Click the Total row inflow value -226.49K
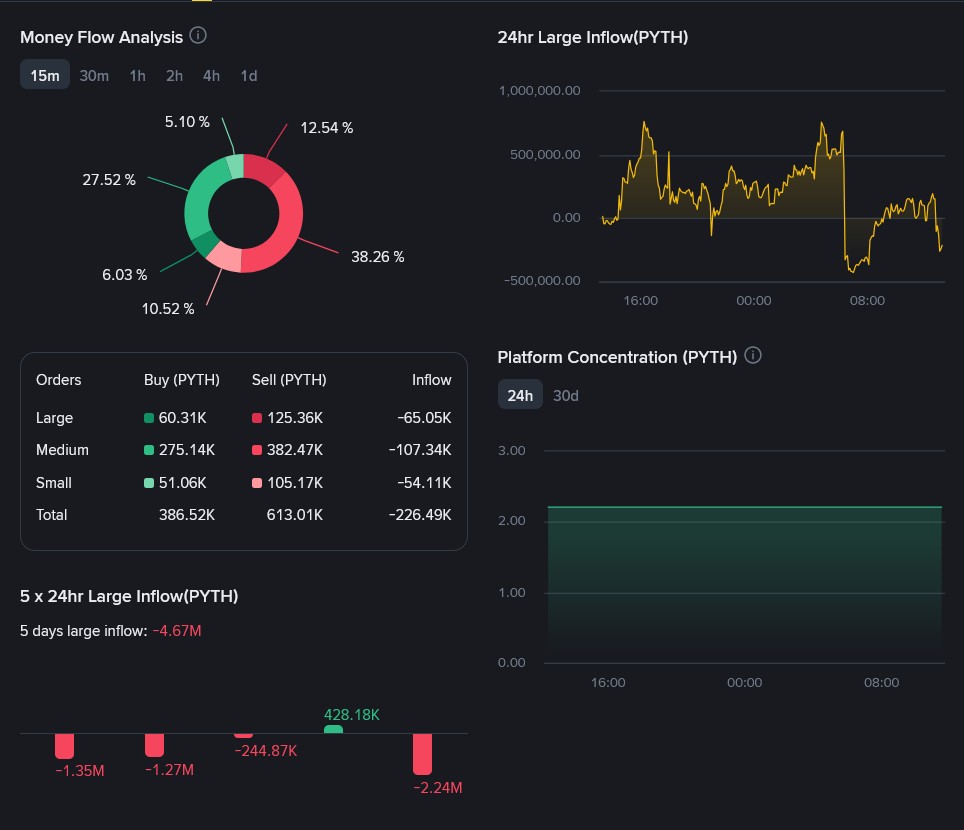The height and width of the screenshot is (830, 964). click(x=419, y=515)
